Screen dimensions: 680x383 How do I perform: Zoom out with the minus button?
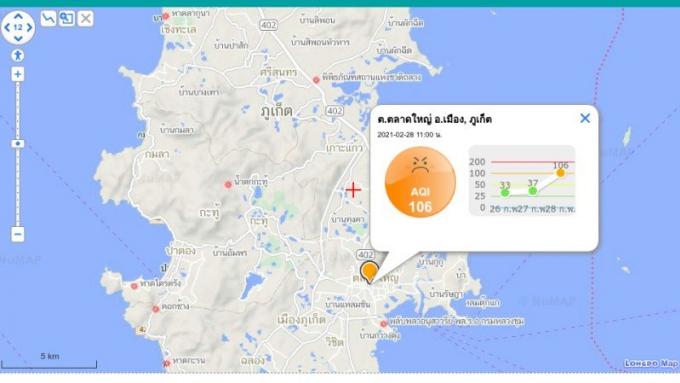(x=18, y=234)
